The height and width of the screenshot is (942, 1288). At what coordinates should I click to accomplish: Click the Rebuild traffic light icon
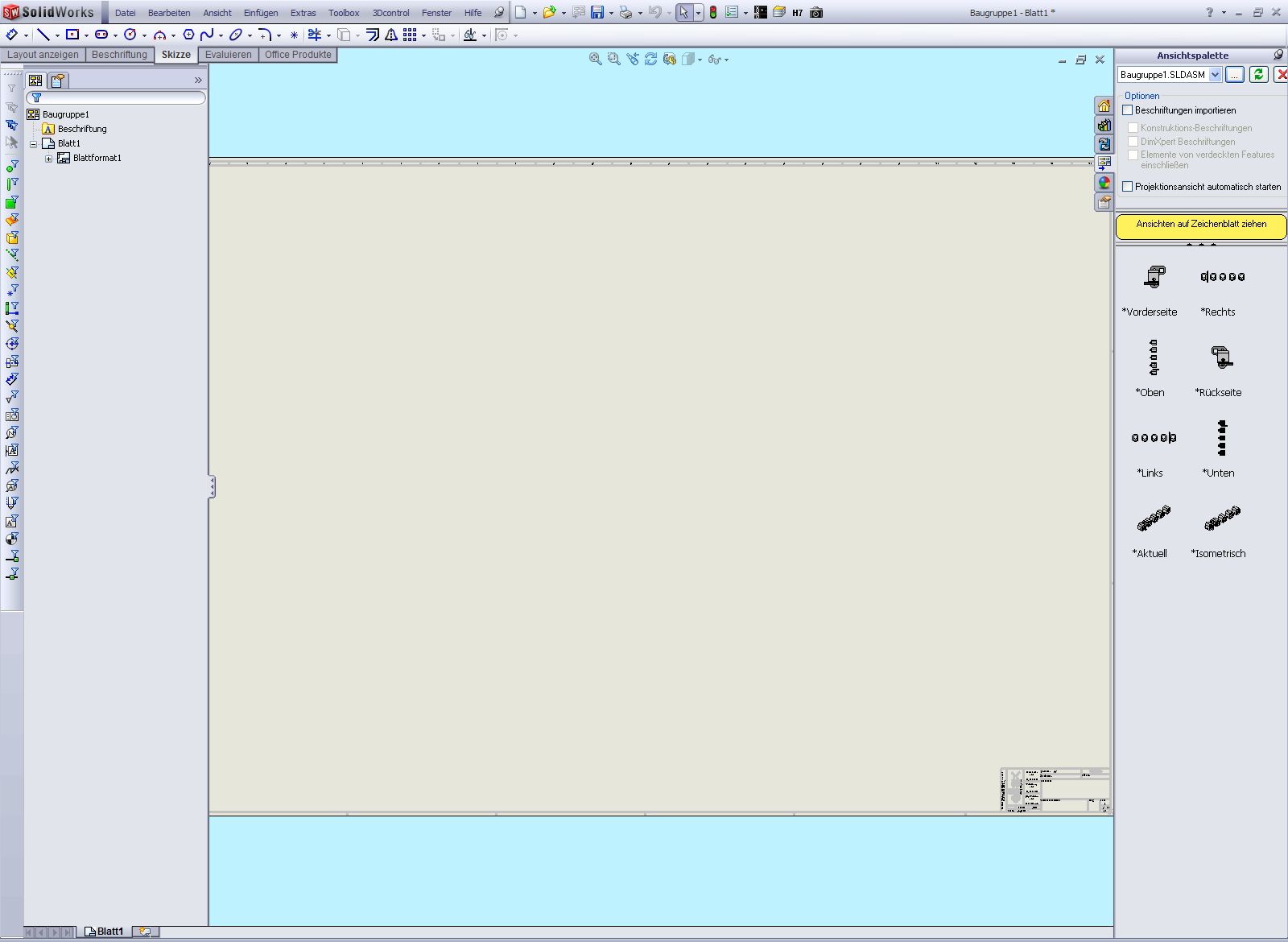[713, 12]
